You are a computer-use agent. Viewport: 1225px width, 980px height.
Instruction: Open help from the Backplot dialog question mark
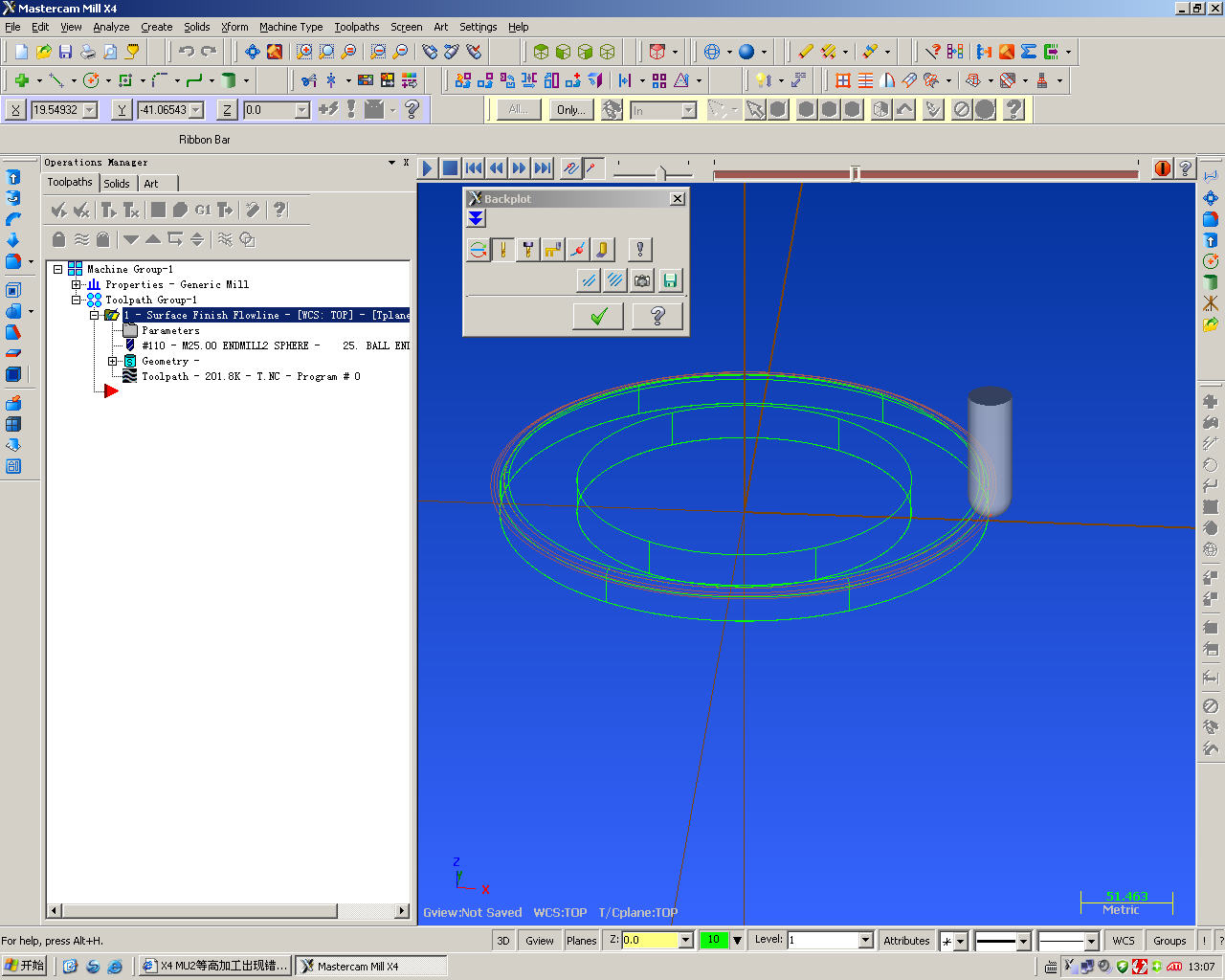coord(657,316)
